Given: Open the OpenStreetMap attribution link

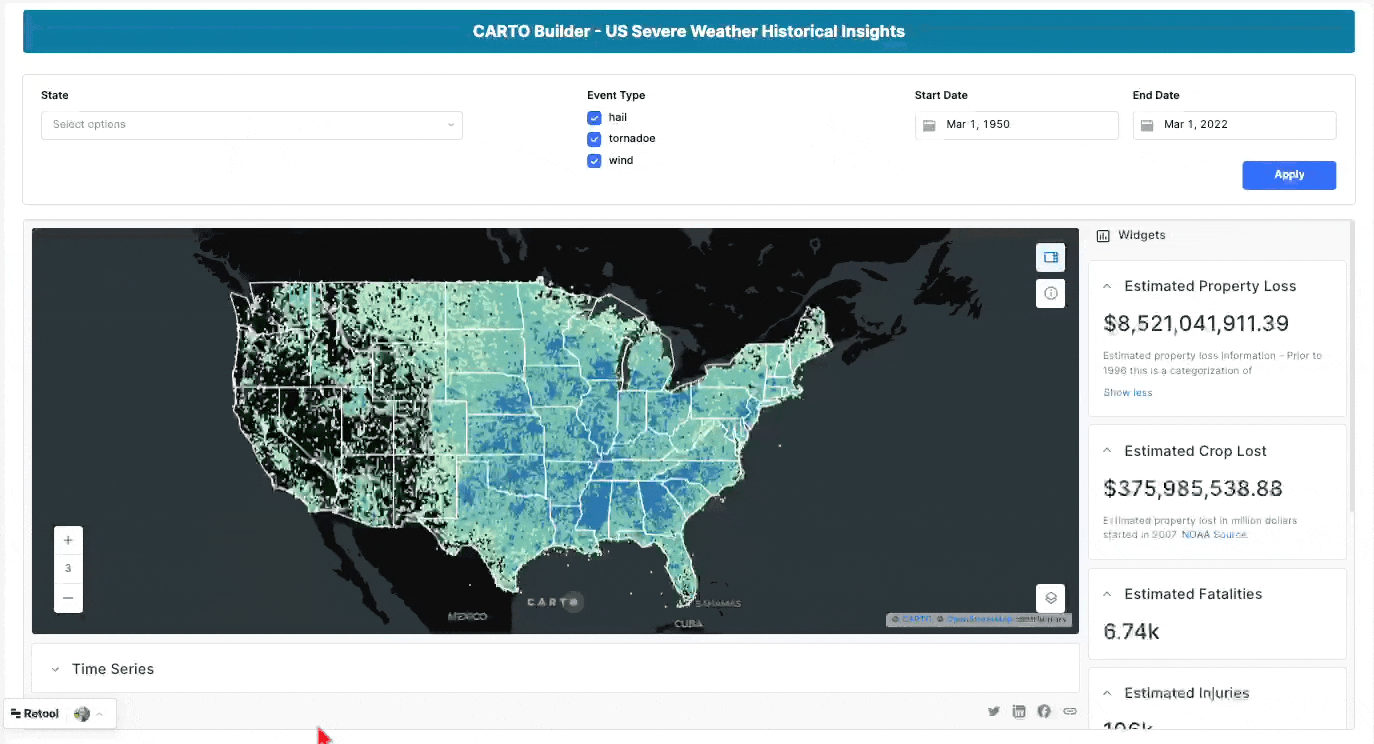Looking at the screenshot, I should [981, 619].
